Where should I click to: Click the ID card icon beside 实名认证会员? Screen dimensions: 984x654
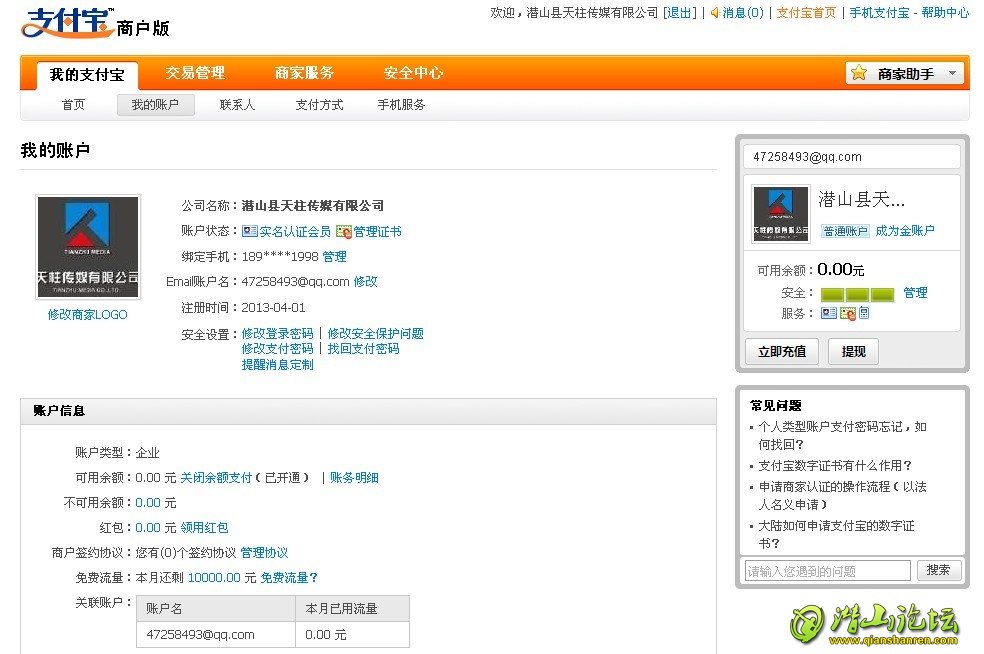(x=249, y=231)
